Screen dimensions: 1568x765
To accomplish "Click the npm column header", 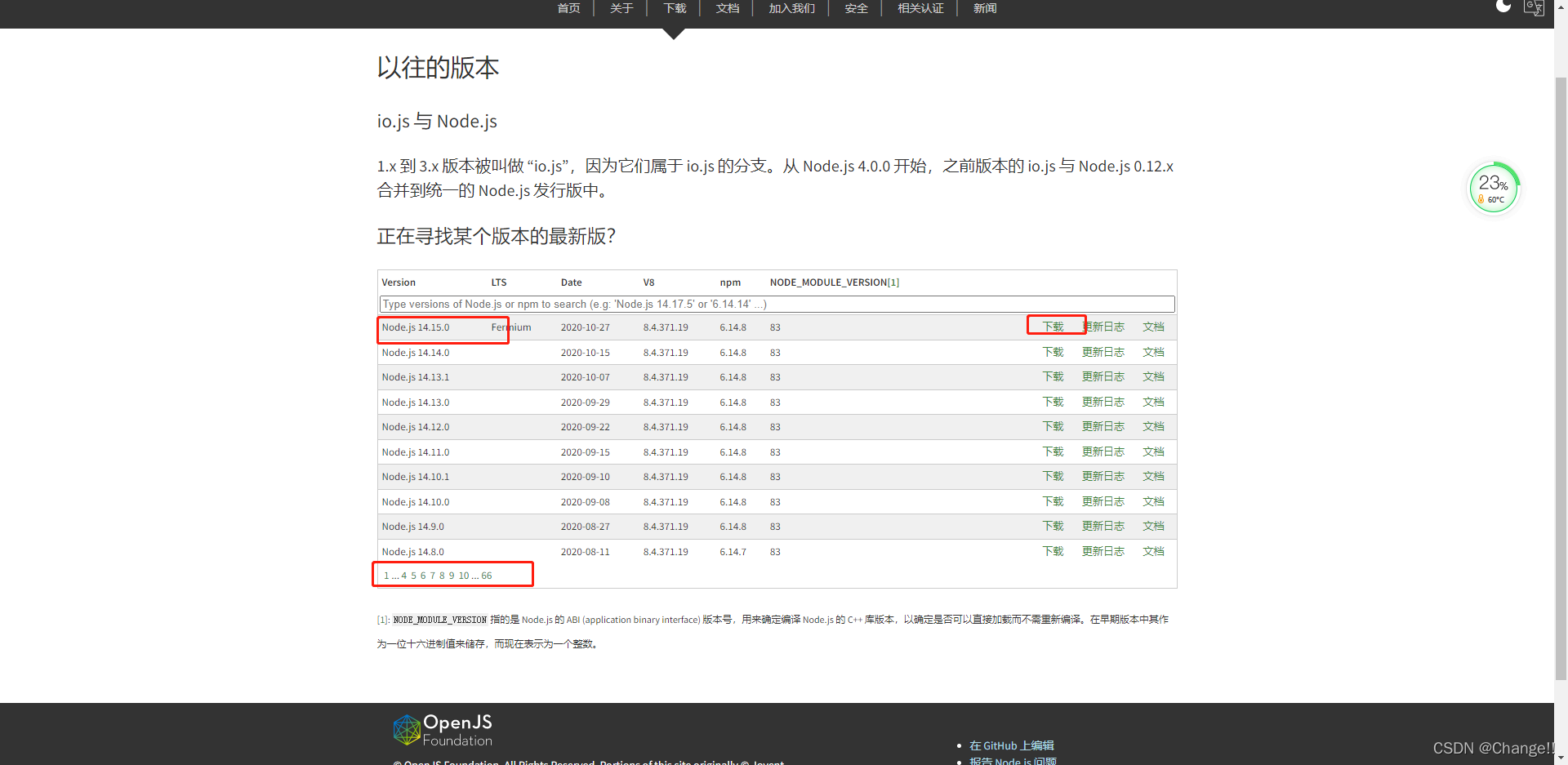I will 730,282.
